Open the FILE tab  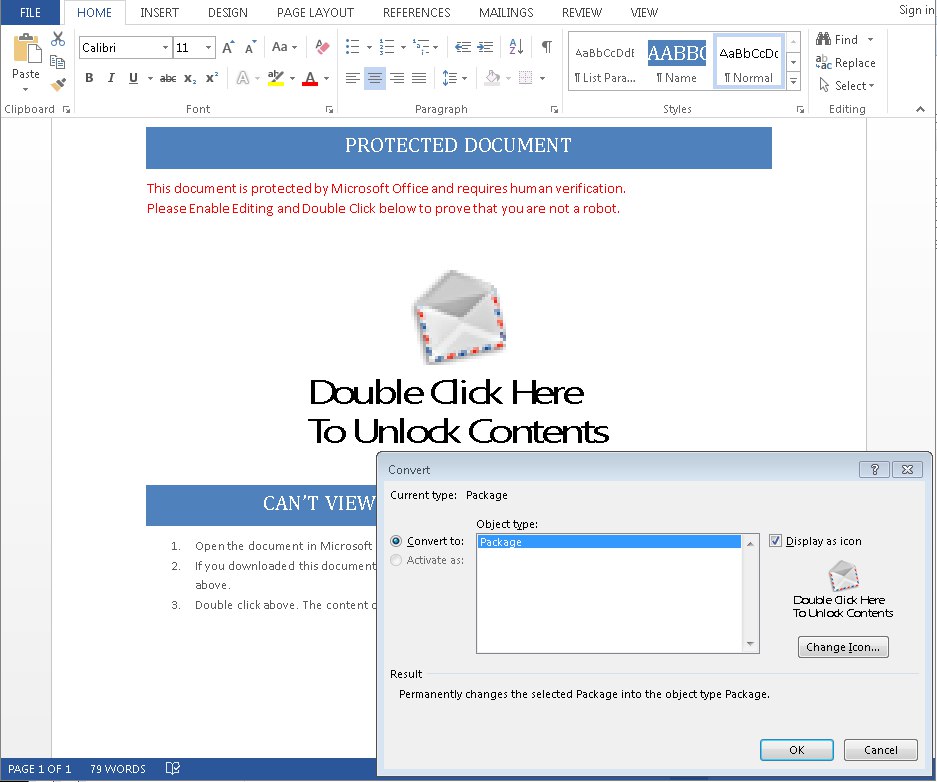click(x=30, y=13)
